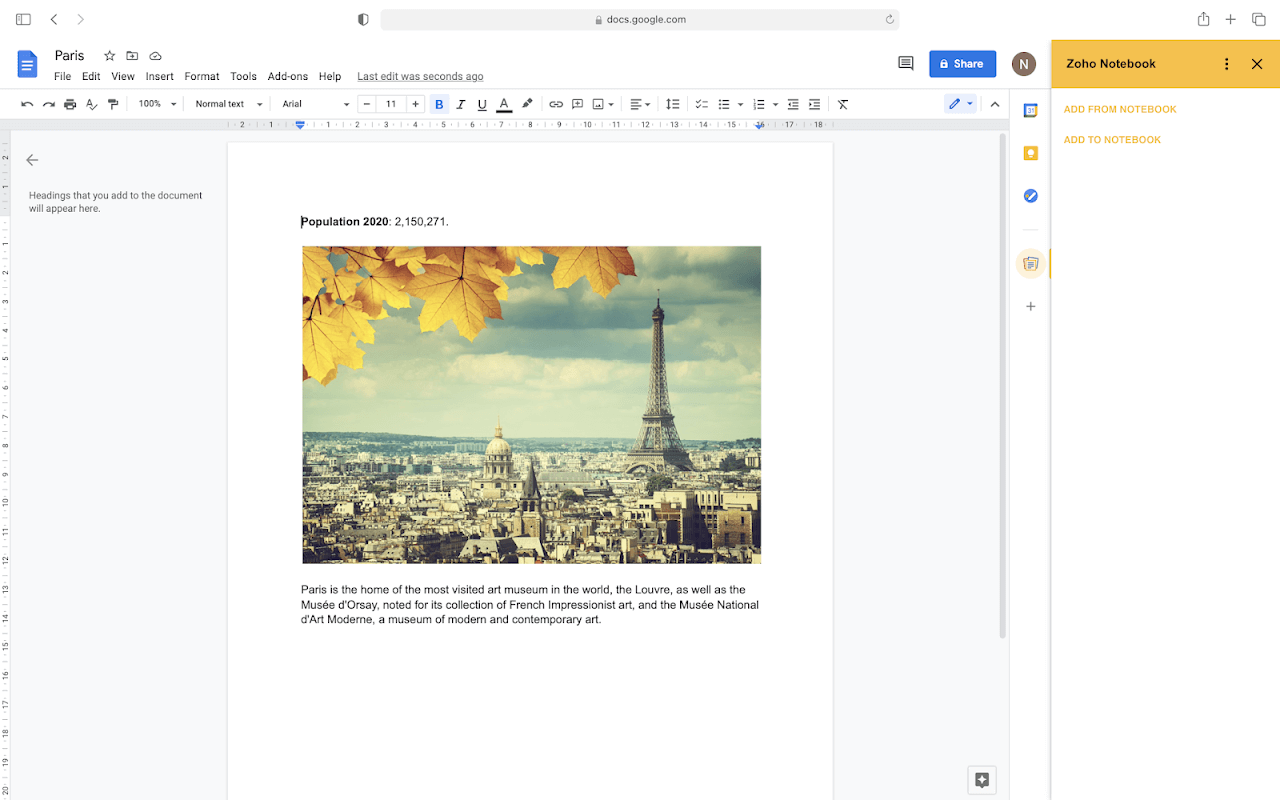Open Google Keep from the side panel
Image resolution: width=1280 pixels, height=800 pixels.
1030,152
